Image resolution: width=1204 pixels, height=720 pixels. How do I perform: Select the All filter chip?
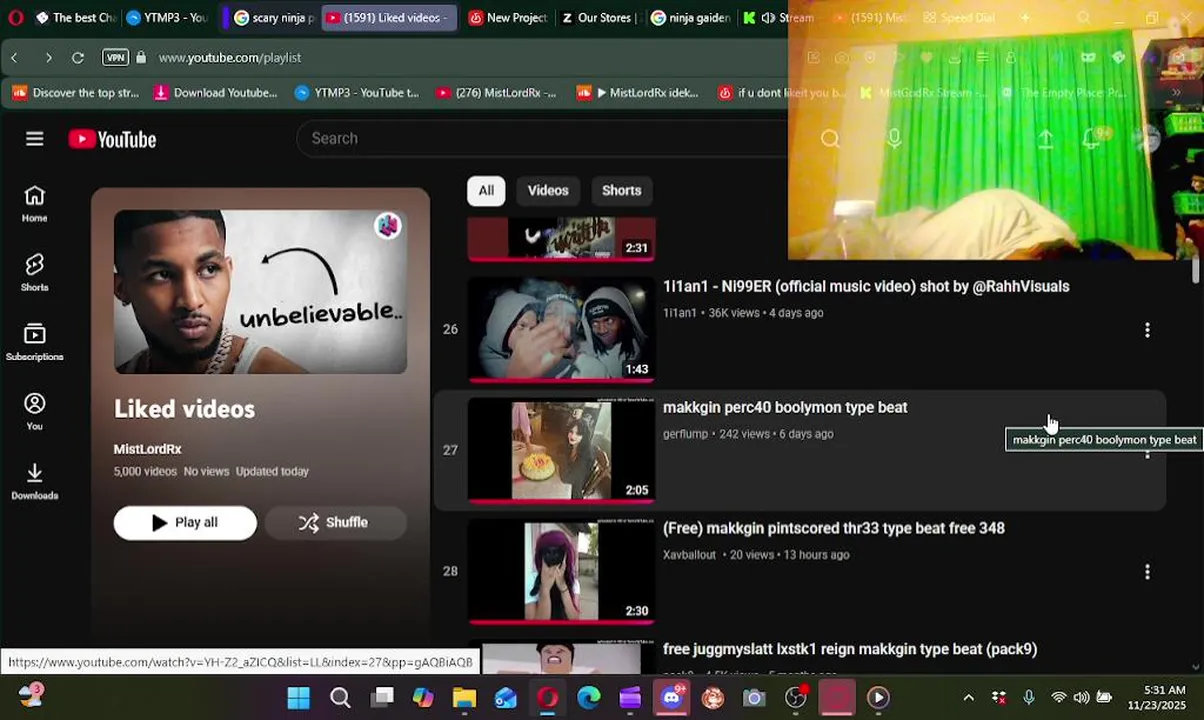tap(486, 190)
